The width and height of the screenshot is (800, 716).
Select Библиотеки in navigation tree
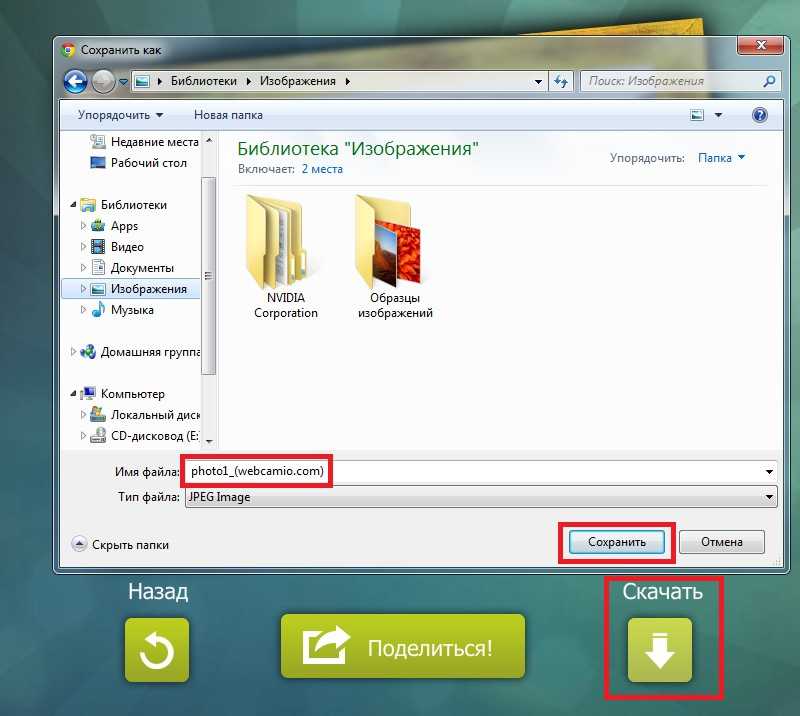(x=134, y=205)
